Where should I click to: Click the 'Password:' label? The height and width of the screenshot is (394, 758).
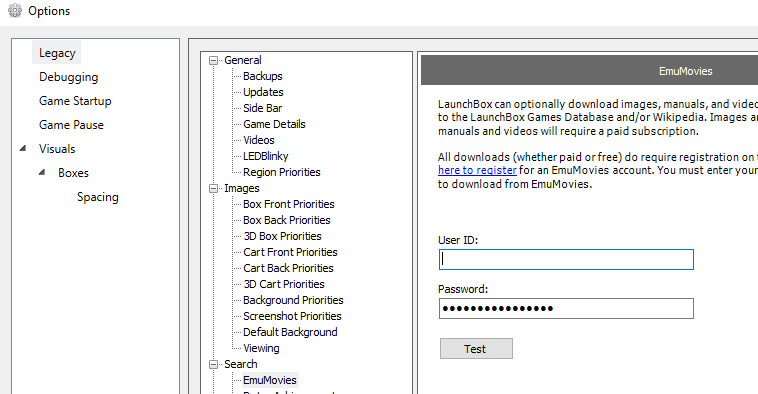[463, 289]
